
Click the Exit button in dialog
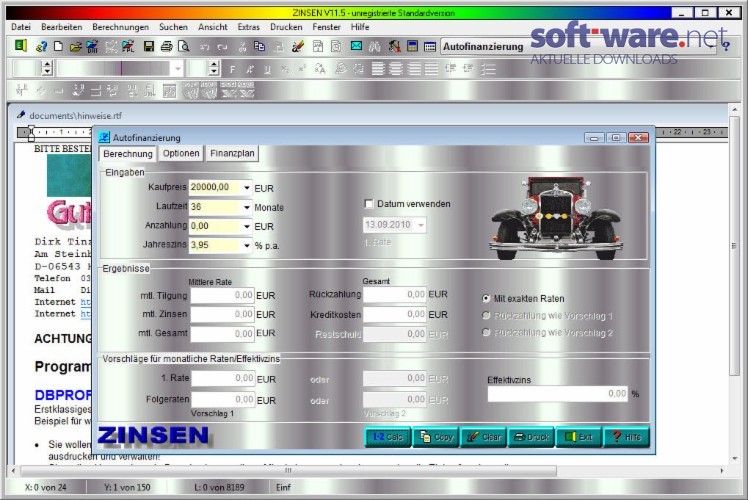click(x=579, y=437)
